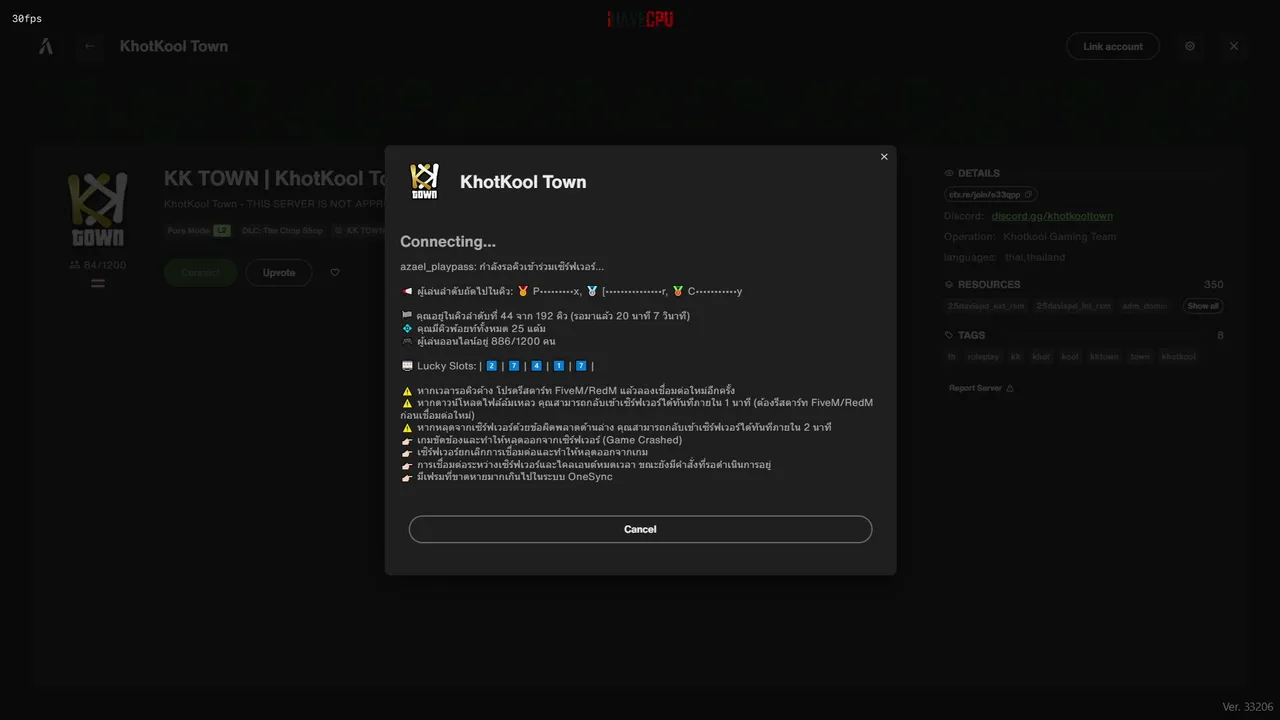Favorite the server with the heart icon
Screen dimensions: 1280x720
pos(335,272)
